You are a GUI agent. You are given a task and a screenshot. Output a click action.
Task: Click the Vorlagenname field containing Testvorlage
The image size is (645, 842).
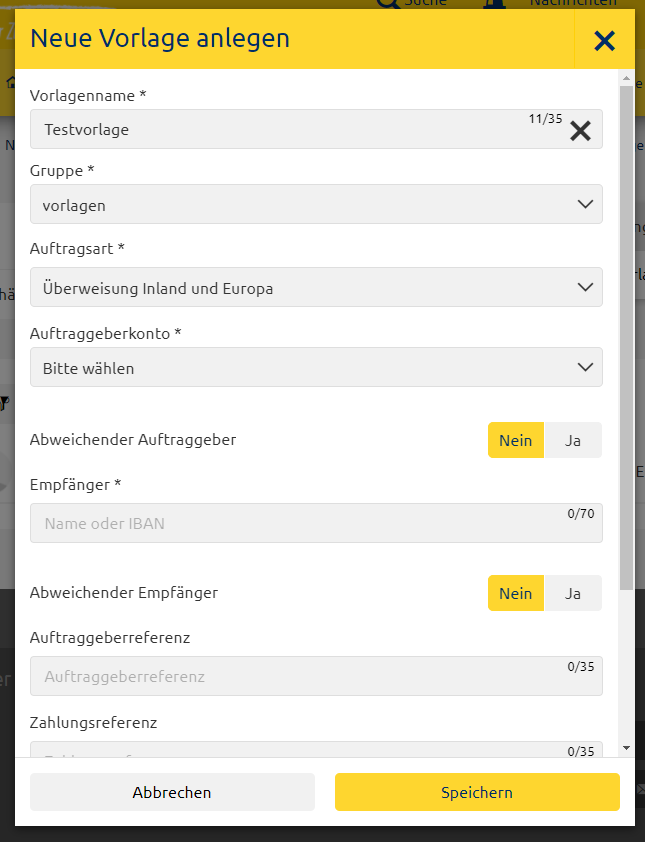coord(316,129)
